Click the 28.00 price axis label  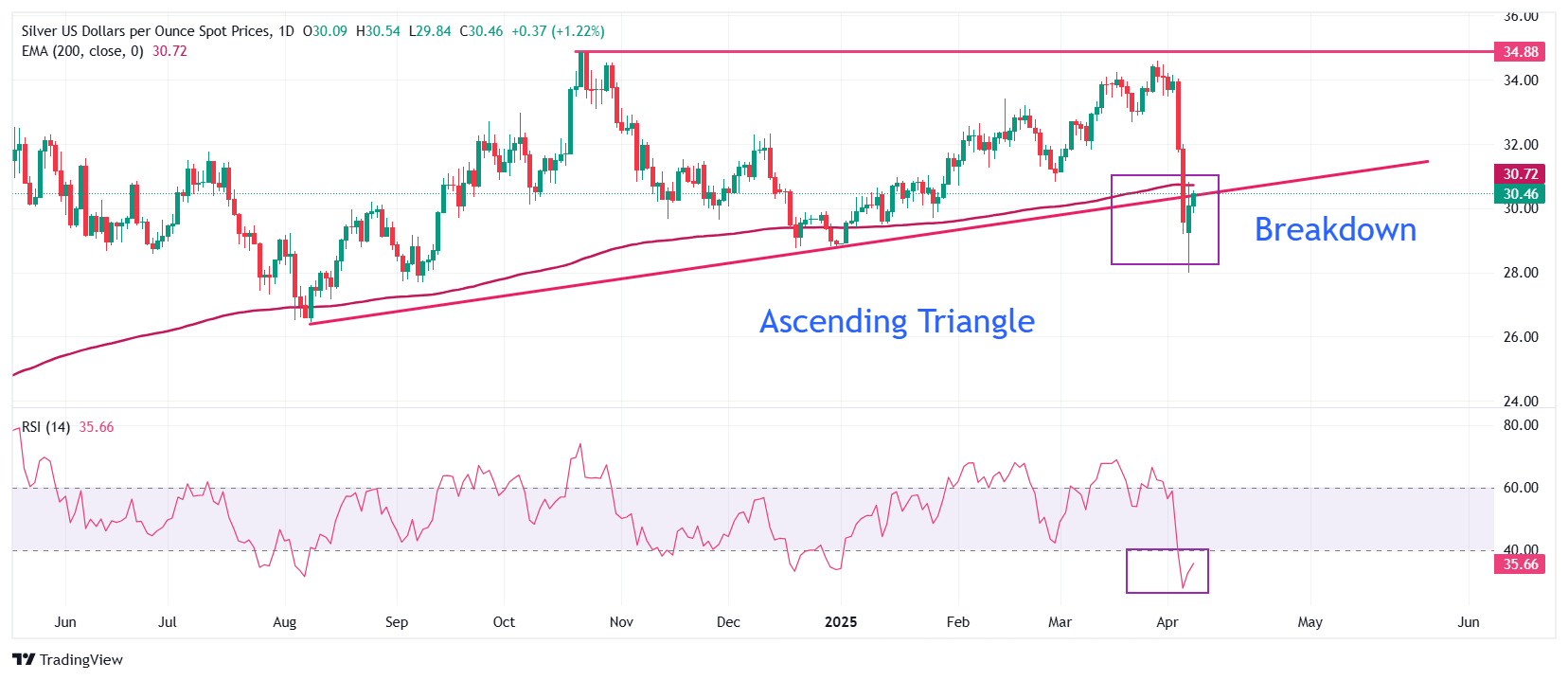1521,273
